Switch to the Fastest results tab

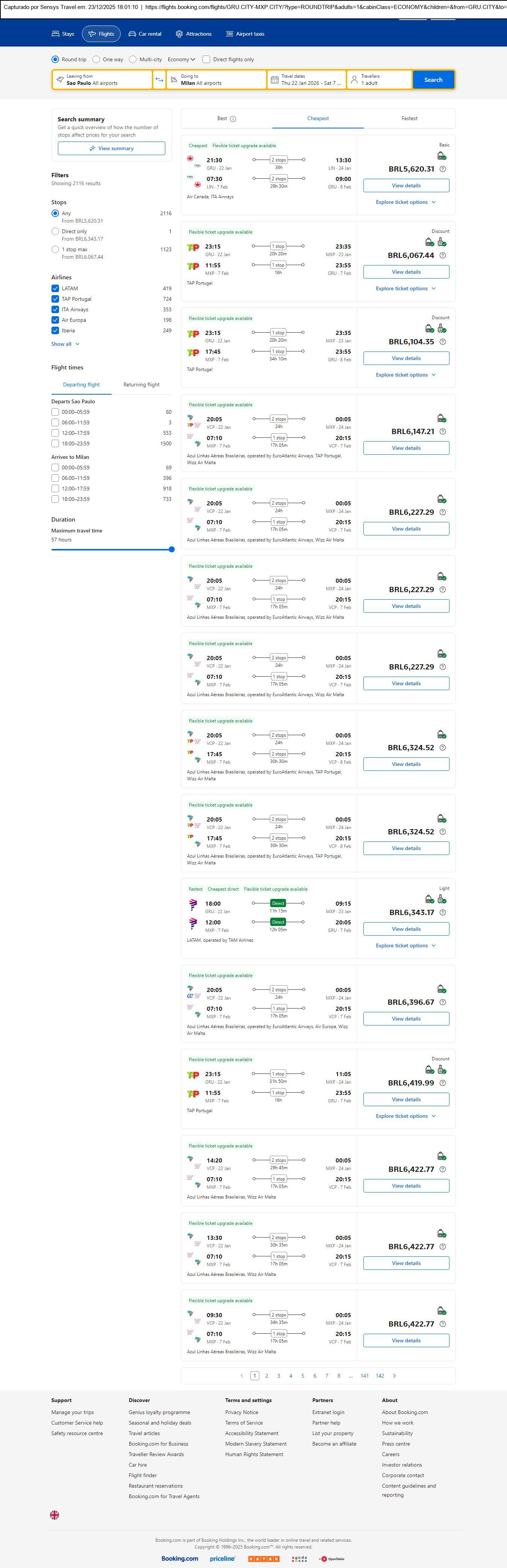[410, 119]
